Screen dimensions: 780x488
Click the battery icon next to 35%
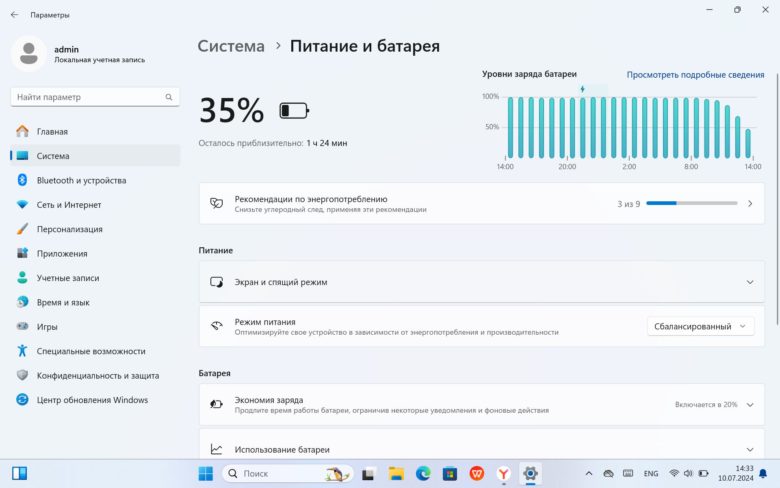point(294,110)
